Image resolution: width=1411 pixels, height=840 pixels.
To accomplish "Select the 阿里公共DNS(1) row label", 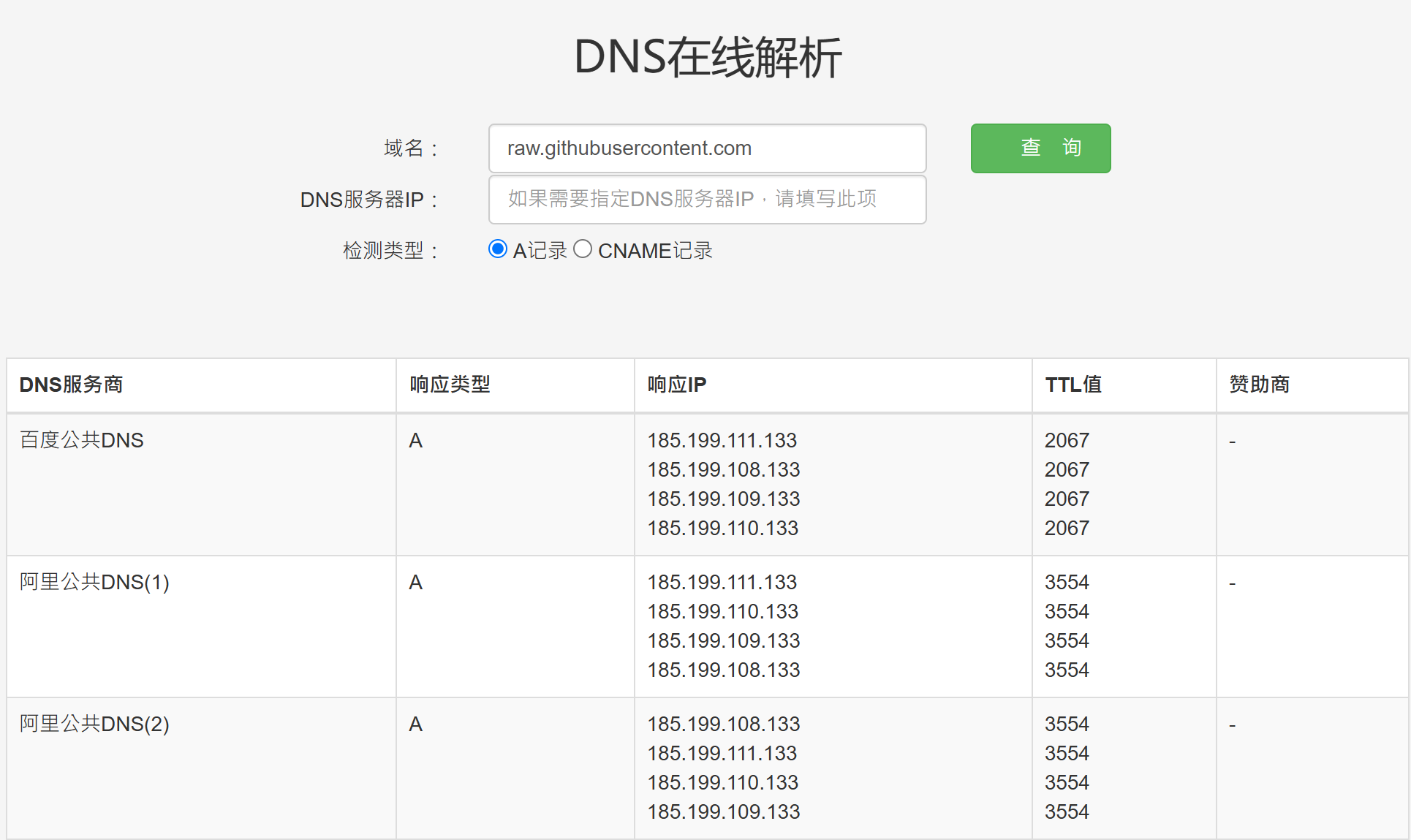I will (x=94, y=582).
